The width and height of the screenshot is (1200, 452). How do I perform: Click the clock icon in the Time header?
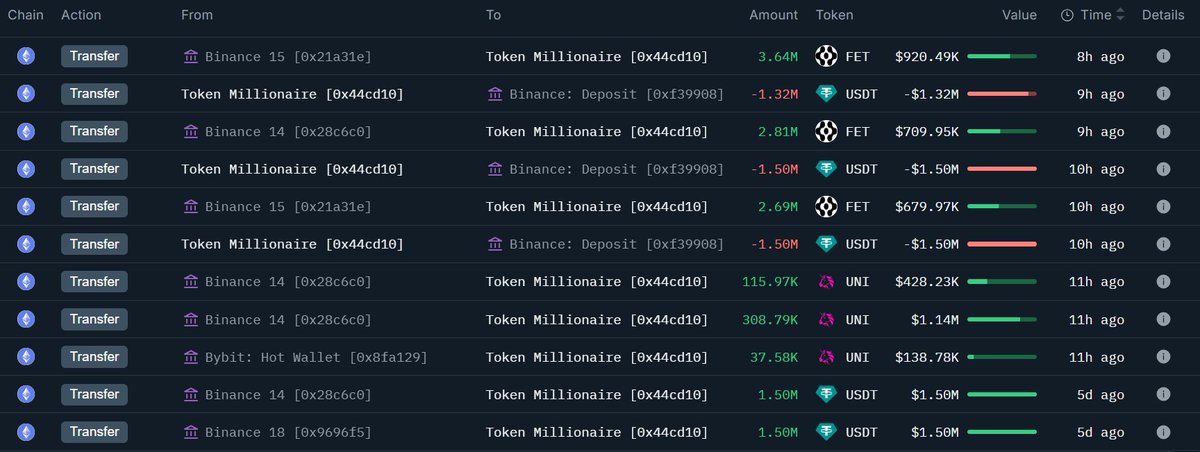[1067, 15]
